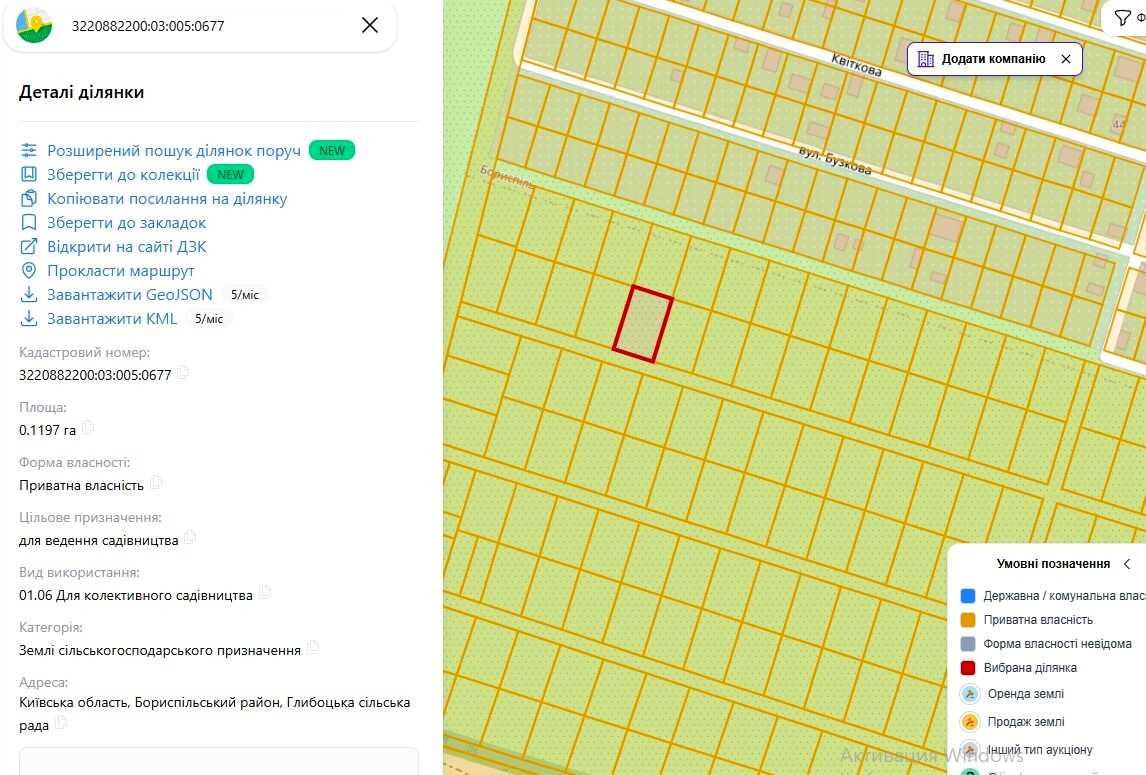Click the 5/міс badge next to KML
Screen dimensions: 1146x775
click(x=209, y=319)
